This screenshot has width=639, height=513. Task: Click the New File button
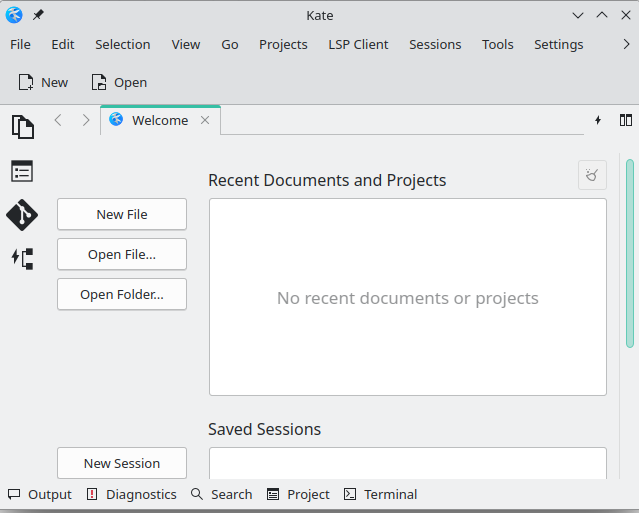pyautogui.click(x=122, y=214)
